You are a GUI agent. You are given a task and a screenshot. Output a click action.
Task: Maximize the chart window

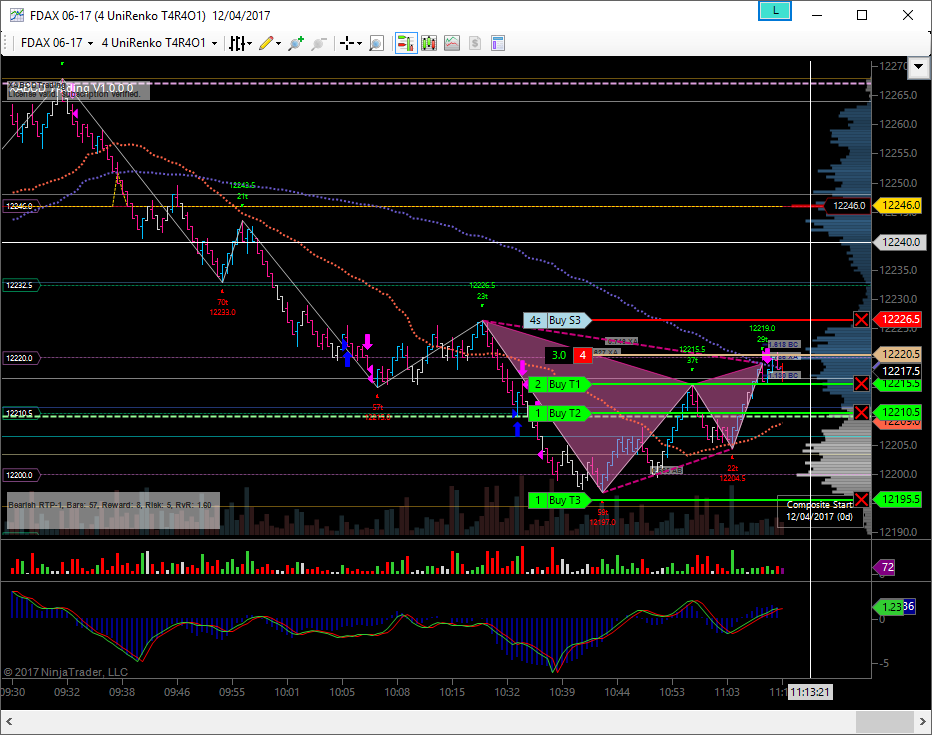[x=862, y=15]
